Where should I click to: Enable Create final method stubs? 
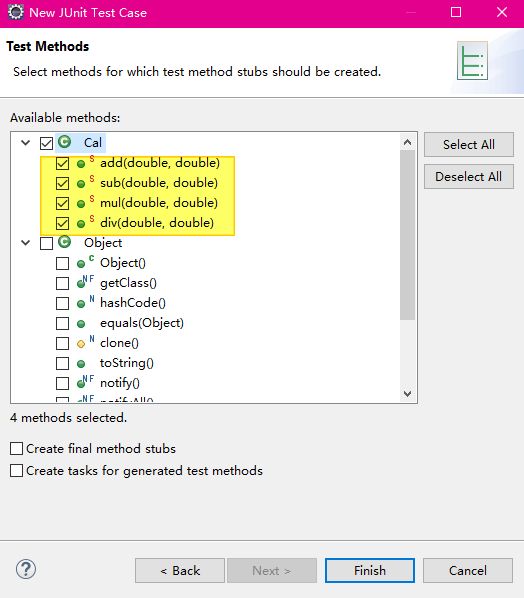16,448
